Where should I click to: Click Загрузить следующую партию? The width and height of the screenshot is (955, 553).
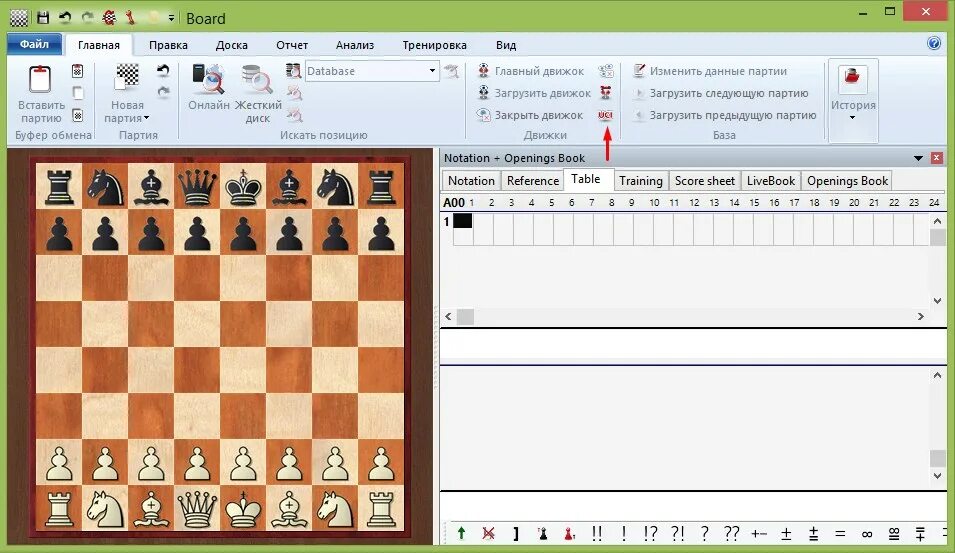pyautogui.click(x=721, y=93)
